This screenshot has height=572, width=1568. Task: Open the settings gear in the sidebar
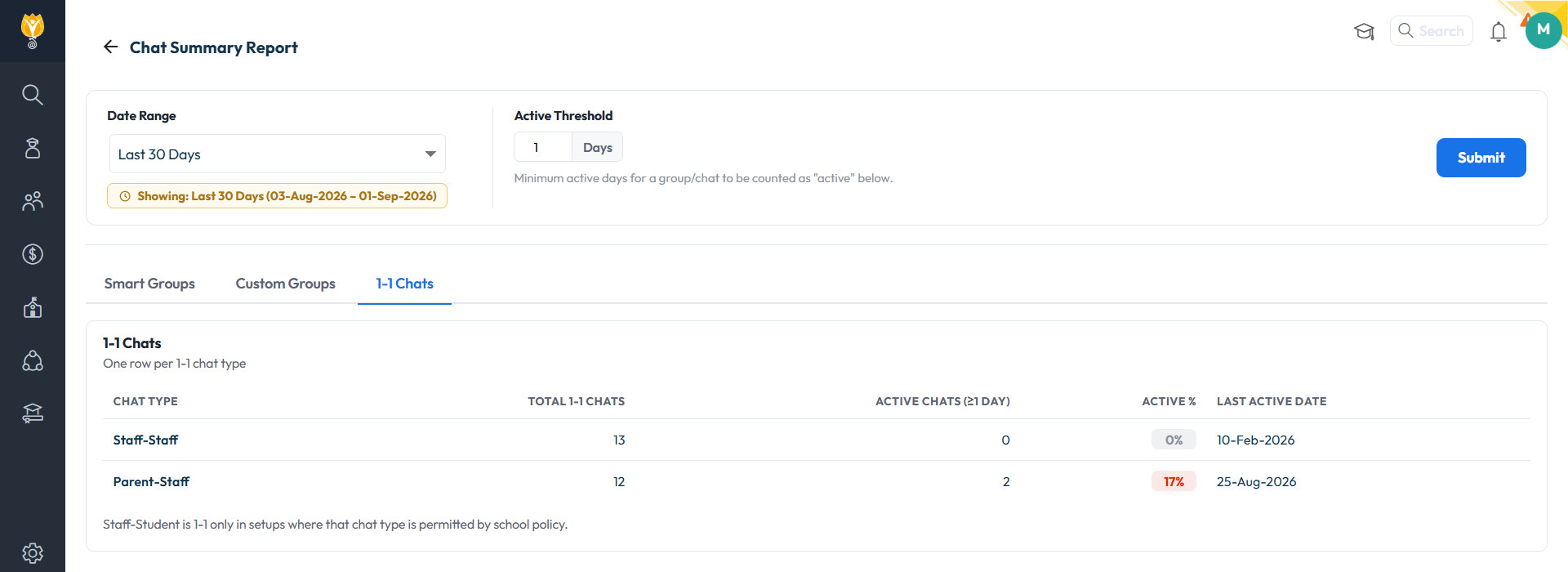[x=33, y=553]
